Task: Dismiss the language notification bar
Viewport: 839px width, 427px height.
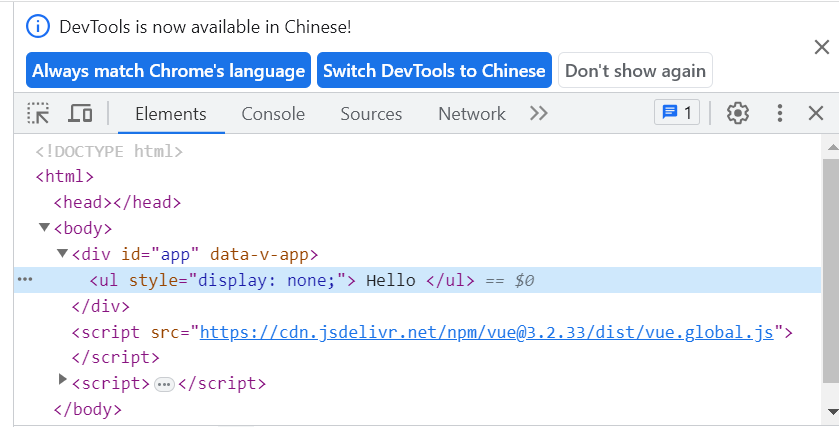Action: click(x=821, y=47)
